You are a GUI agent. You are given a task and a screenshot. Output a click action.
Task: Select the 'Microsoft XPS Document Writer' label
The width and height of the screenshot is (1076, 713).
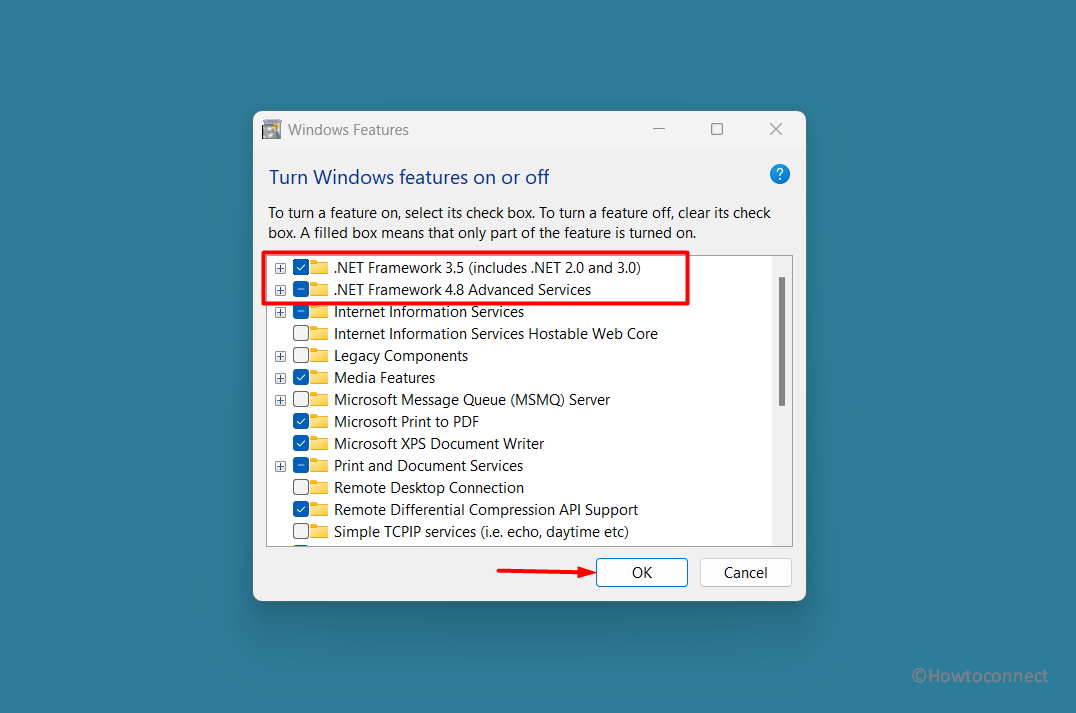tap(439, 443)
